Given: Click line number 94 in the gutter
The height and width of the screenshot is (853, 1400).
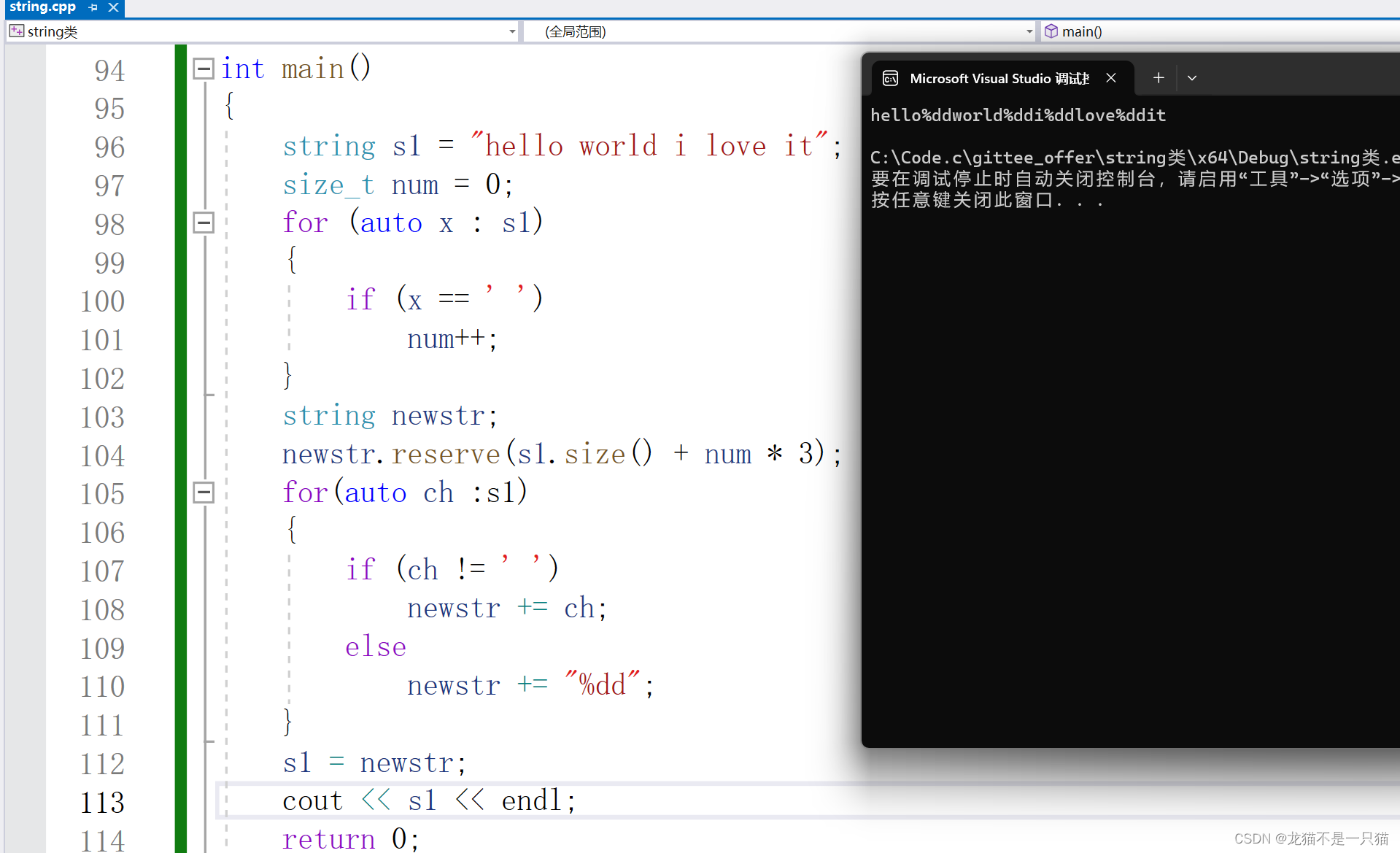Looking at the screenshot, I should click(x=109, y=71).
